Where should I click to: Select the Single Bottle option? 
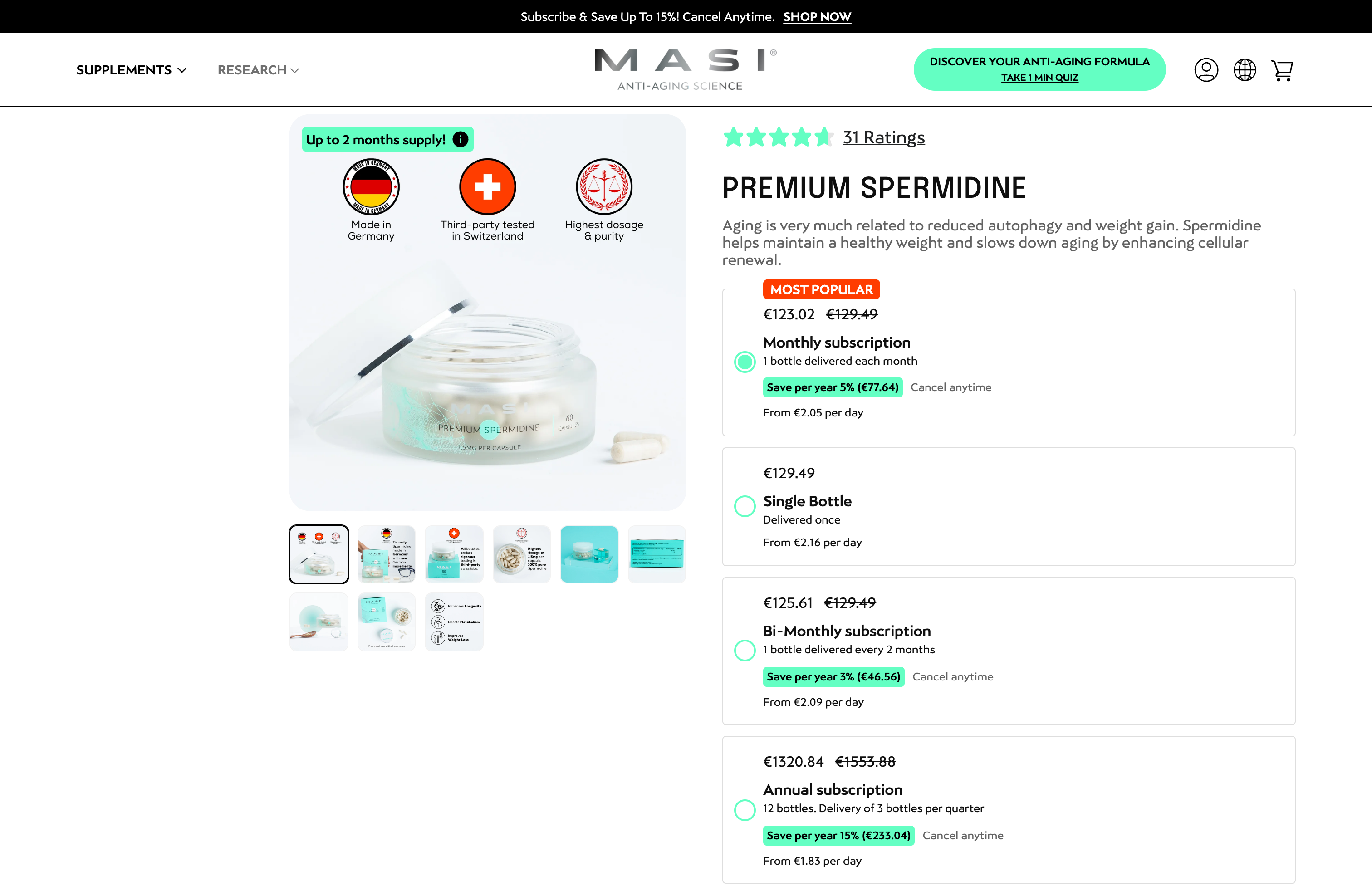[744, 506]
